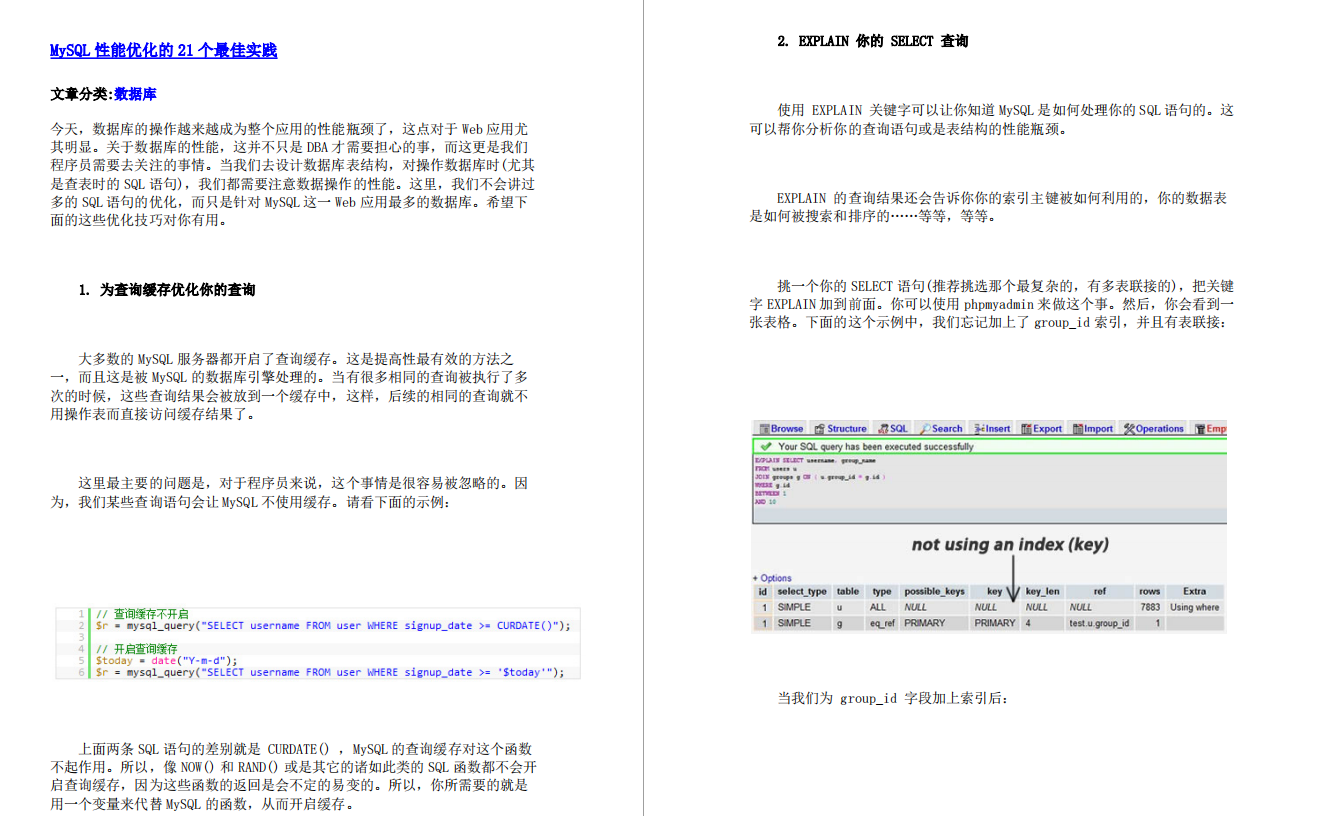Click the Using where cell
Viewport: 1336px width, 816px height.
click(1195, 607)
